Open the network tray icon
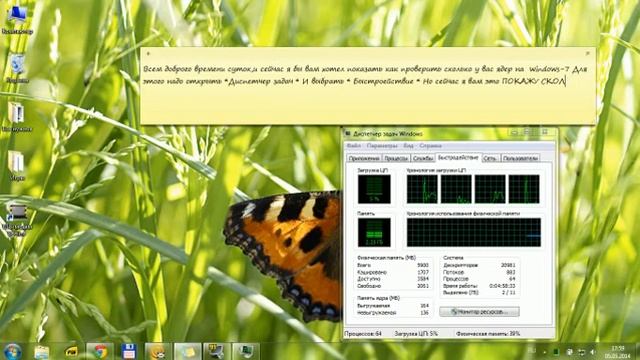The image size is (640, 360). pyautogui.click(x=581, y=351)
